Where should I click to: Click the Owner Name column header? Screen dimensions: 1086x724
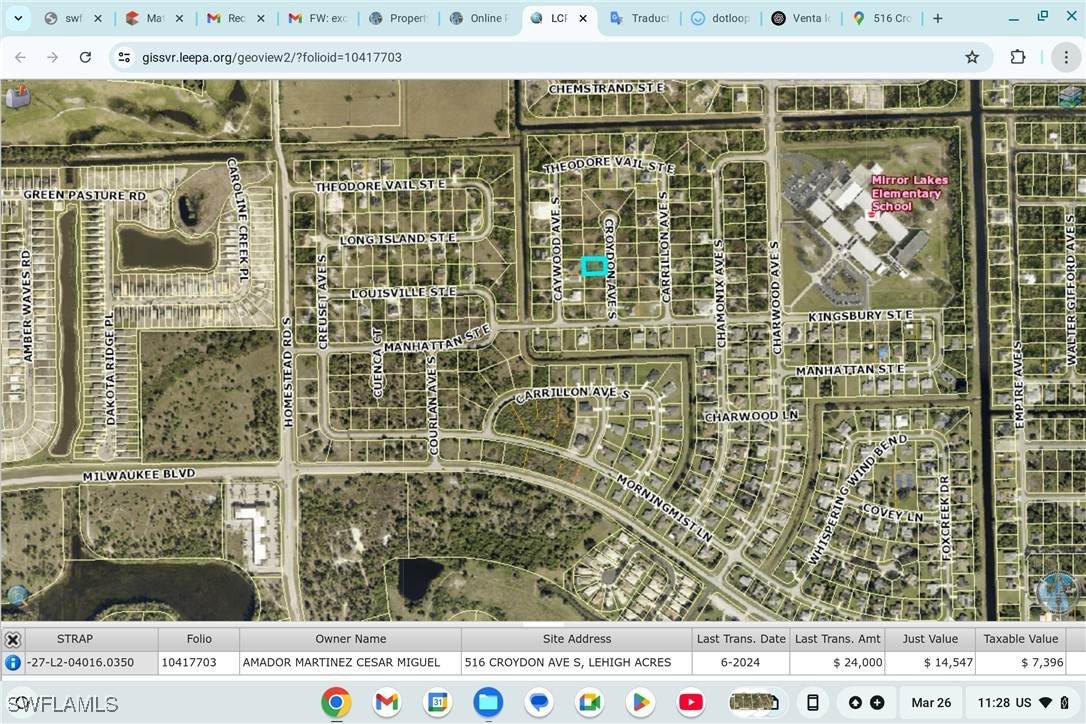pos(350,639)
